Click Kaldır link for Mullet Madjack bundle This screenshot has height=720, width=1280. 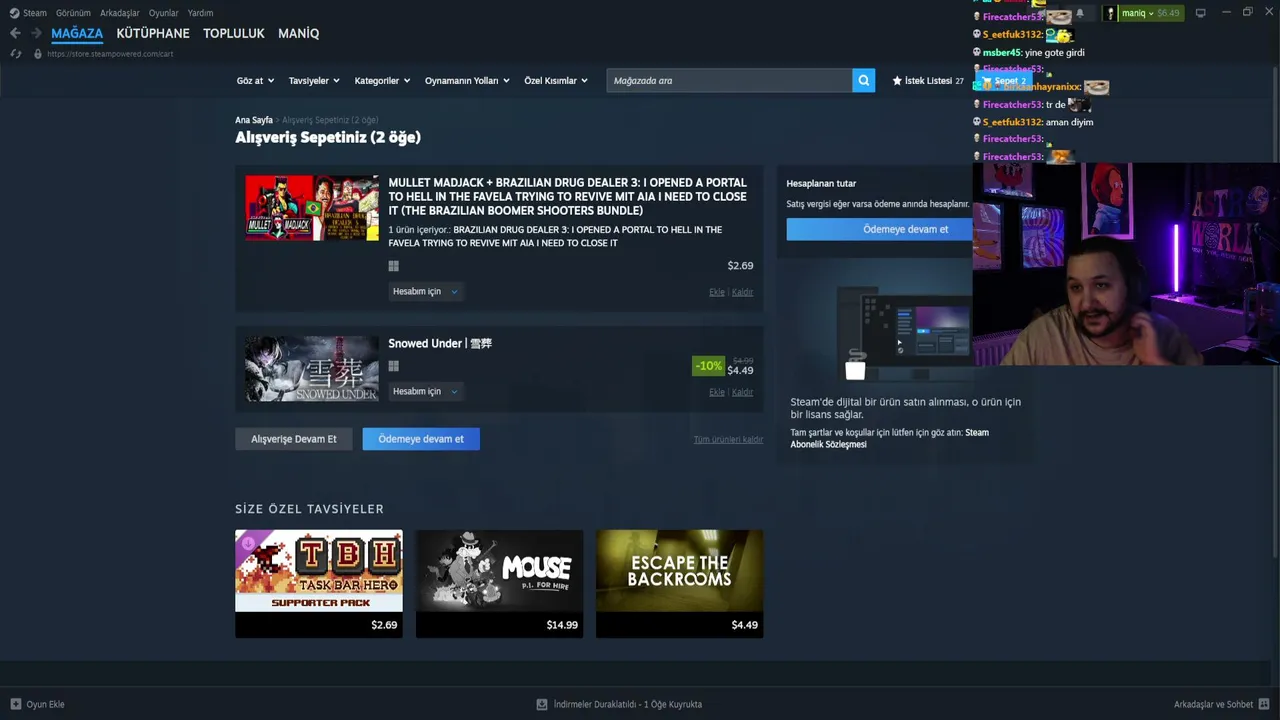pos(743,292)
